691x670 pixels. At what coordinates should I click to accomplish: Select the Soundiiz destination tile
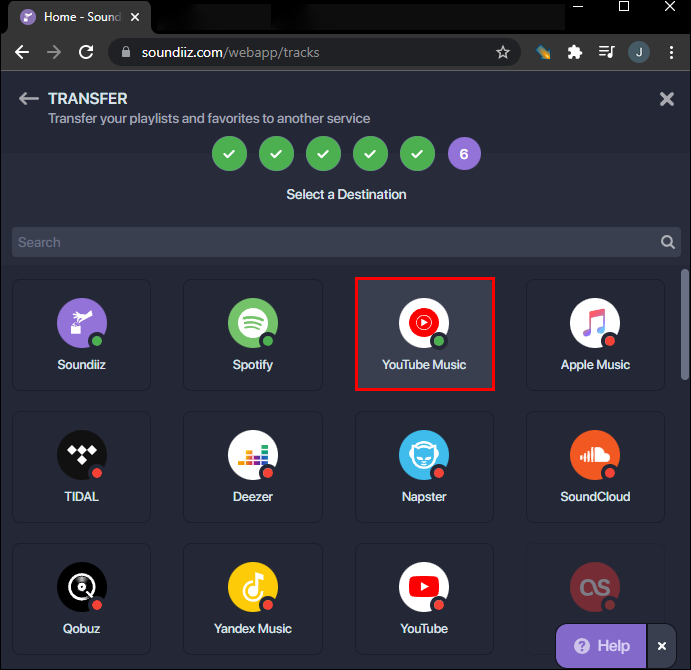(x=82, y=334)
